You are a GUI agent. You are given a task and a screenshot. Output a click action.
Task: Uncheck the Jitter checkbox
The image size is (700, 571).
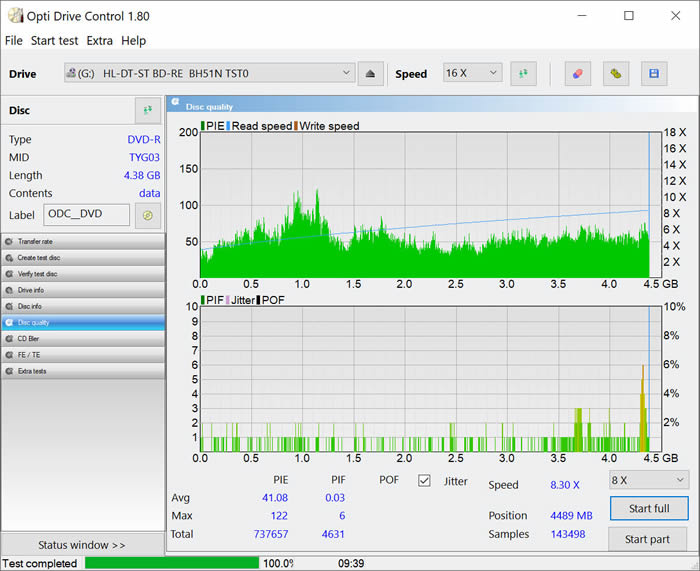coord(424,481)
